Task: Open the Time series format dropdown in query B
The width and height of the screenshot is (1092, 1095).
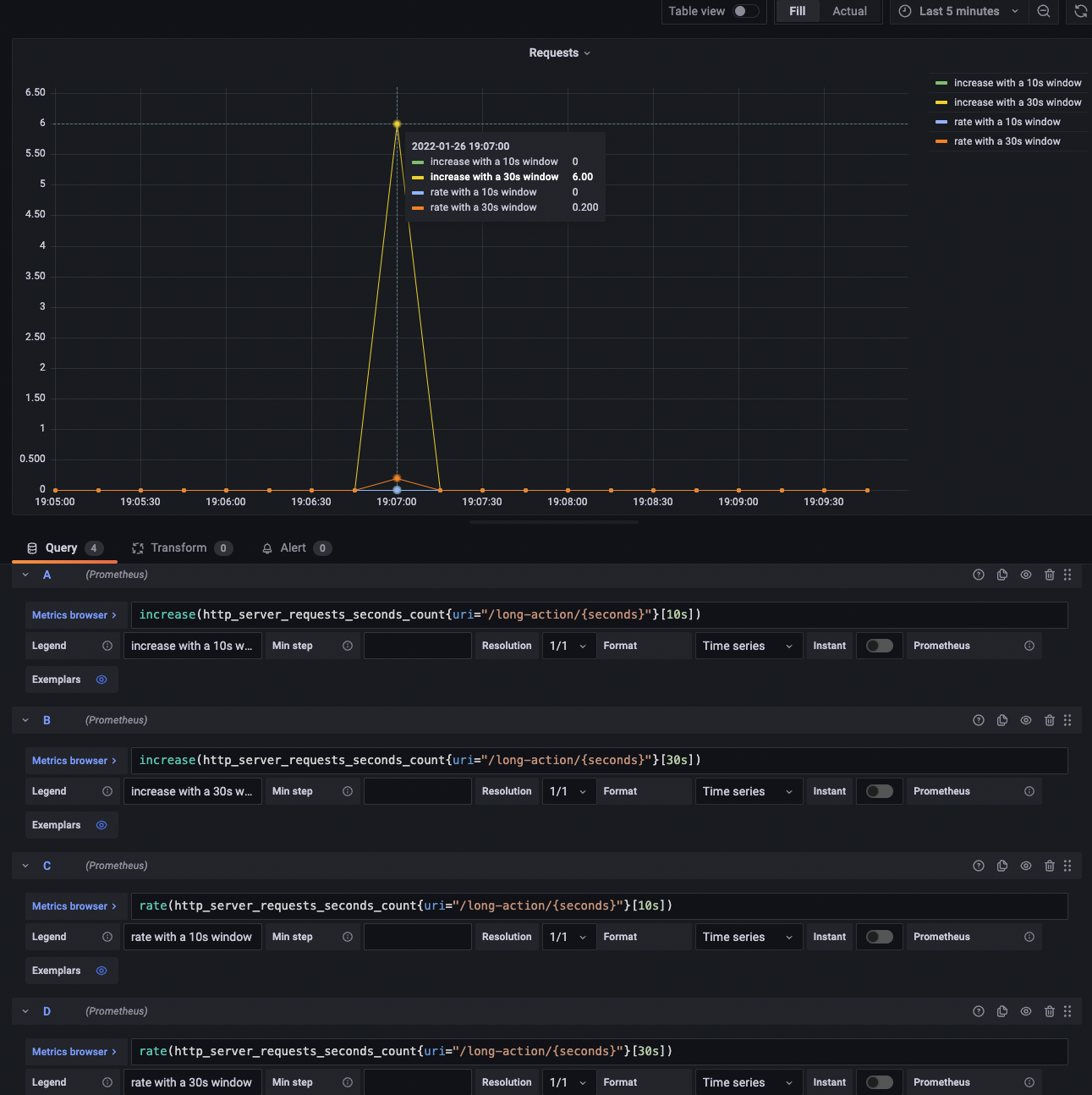Action: [748, 790]
